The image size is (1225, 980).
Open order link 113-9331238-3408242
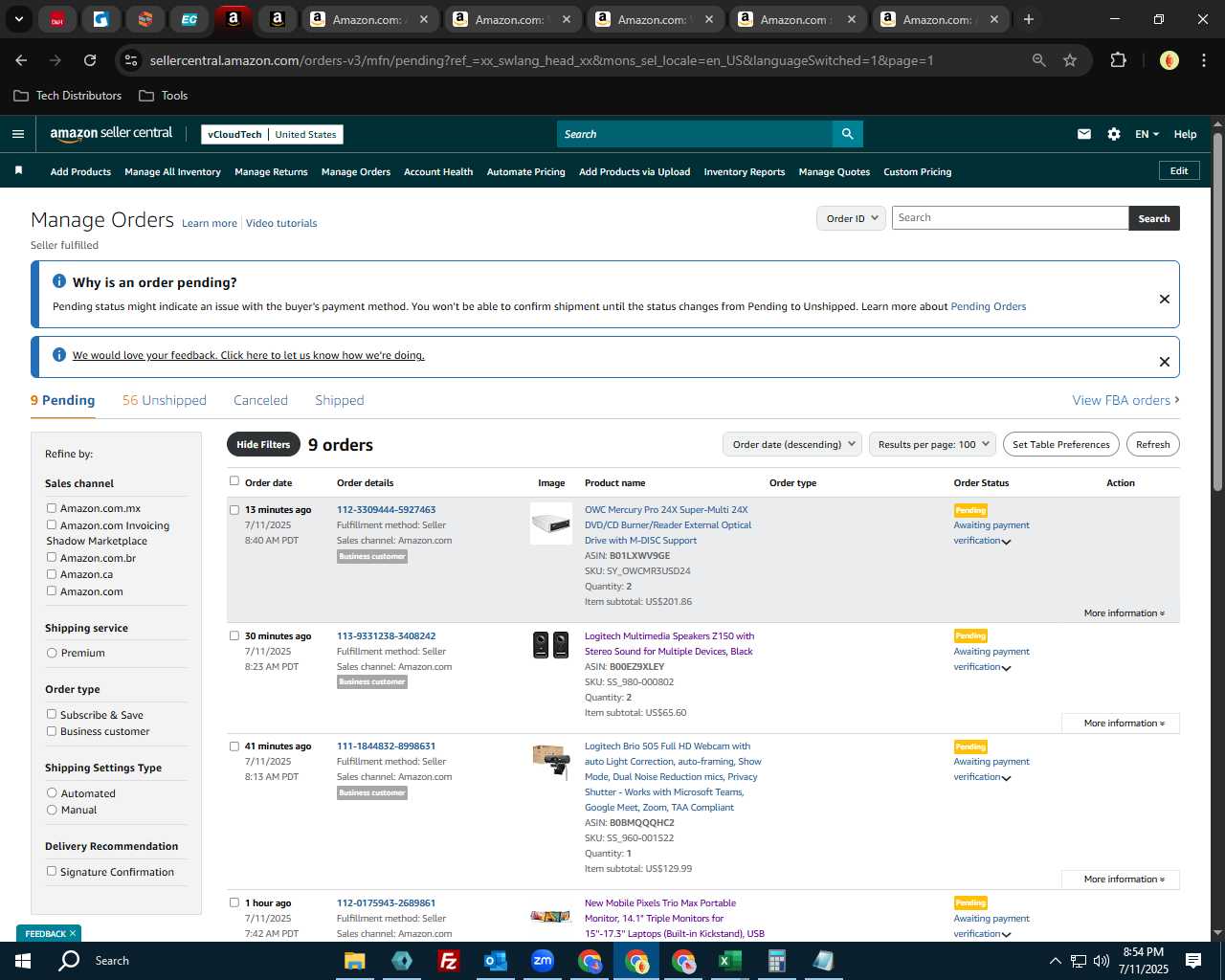pos(386,635)
